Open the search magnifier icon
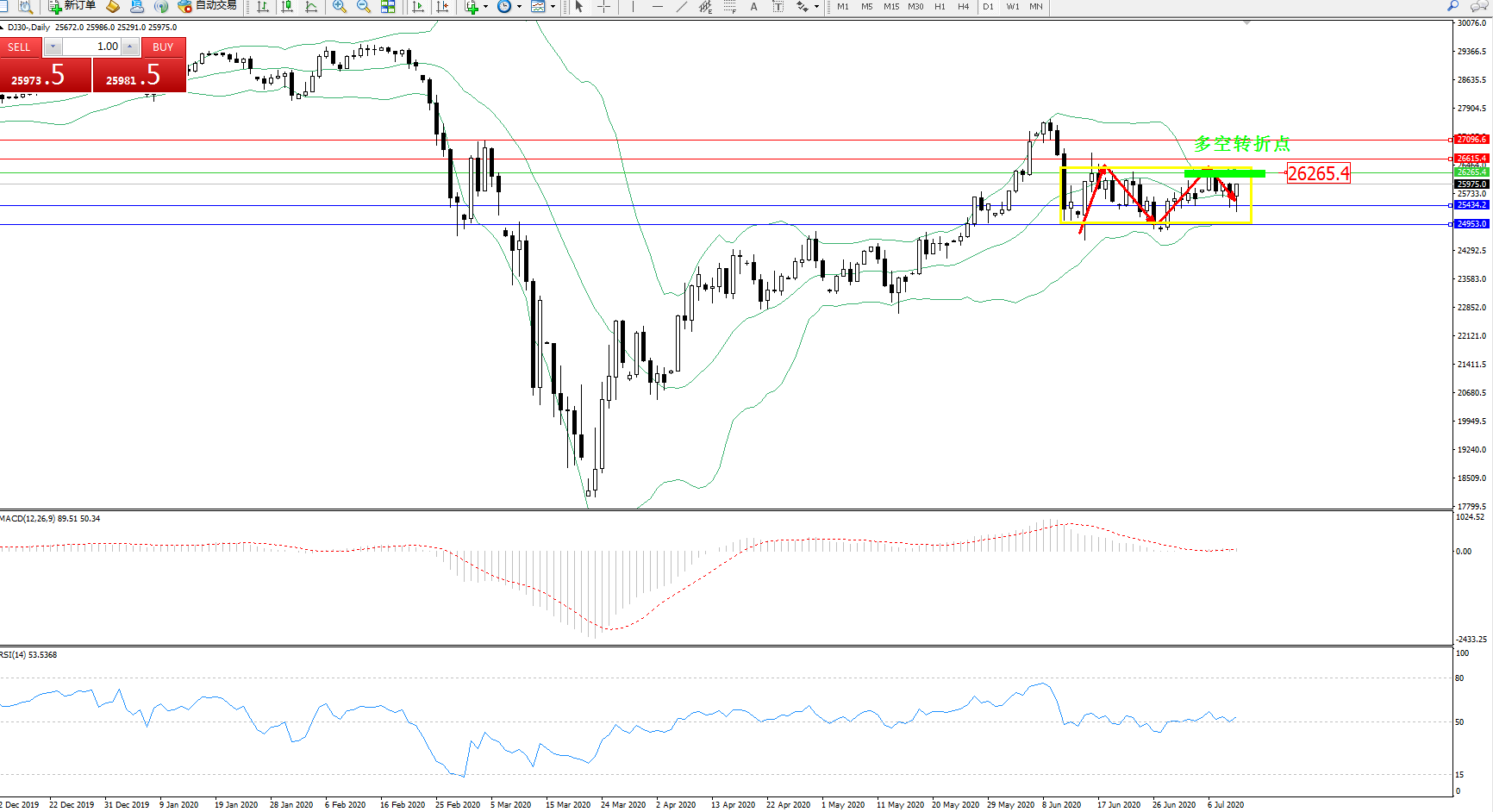Screen dimensions: 1493x812 (1452, 6)
